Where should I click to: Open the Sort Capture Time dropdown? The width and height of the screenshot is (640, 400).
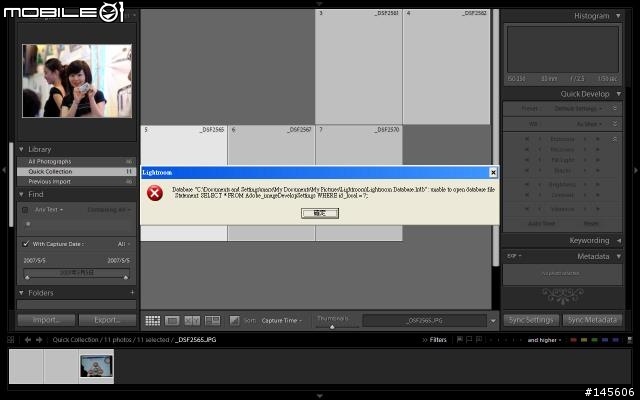[x=282, y=321]
